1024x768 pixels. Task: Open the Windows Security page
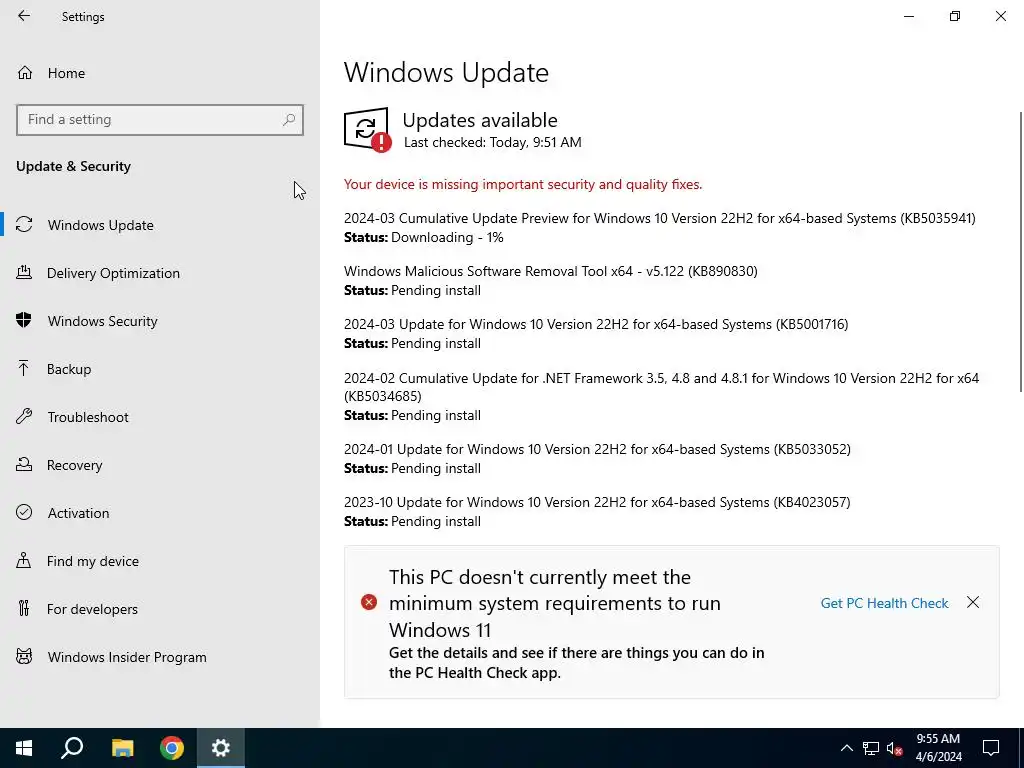point(160,321)
